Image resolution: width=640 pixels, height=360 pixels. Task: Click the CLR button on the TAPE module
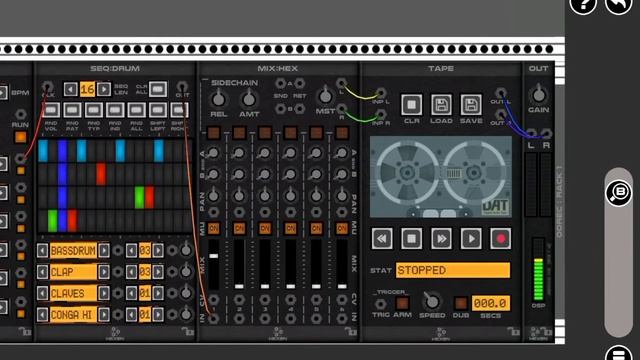coord(411,105)
